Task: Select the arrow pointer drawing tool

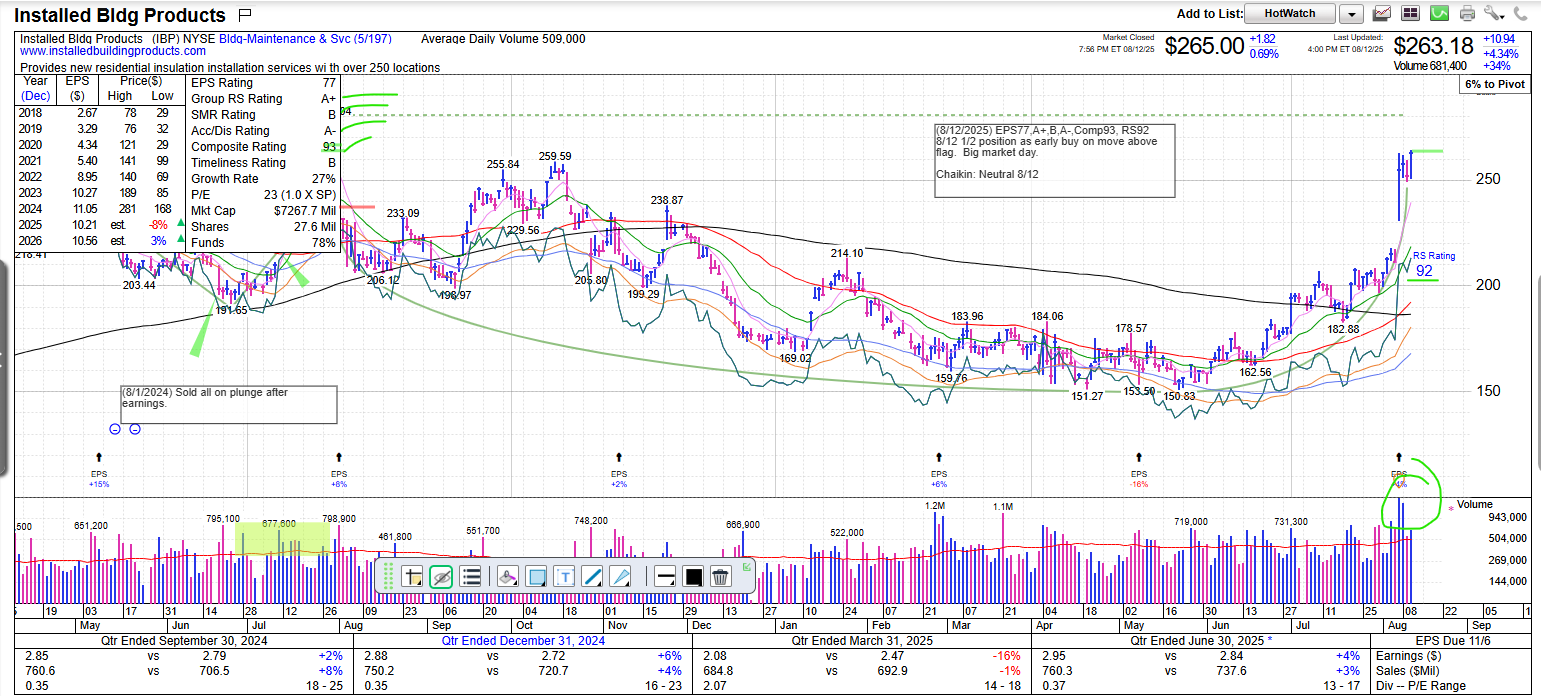Action: tap(619, 576)
